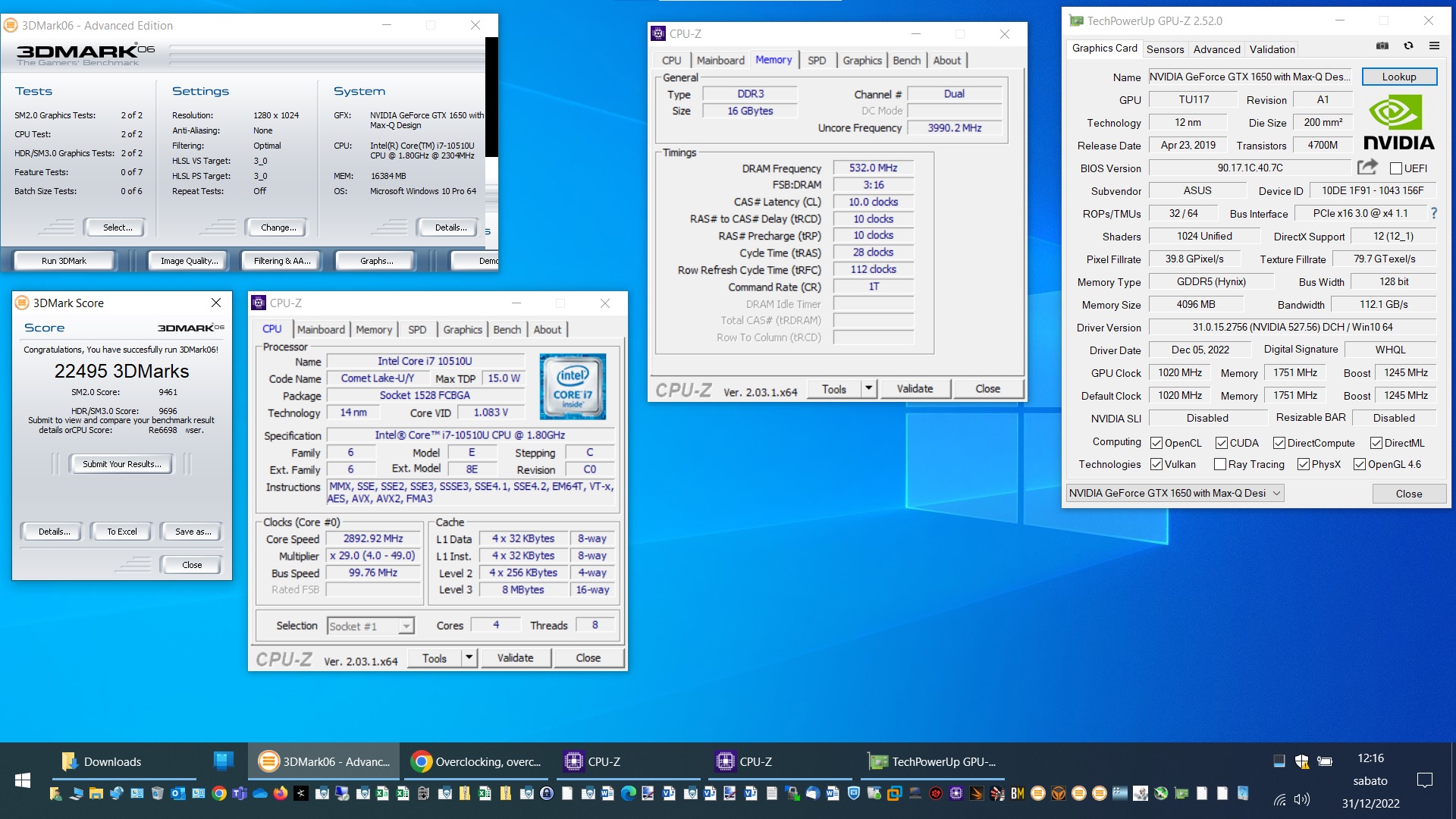Open Mainboard tab in the CPU-Z CPU window

(321, 330)
